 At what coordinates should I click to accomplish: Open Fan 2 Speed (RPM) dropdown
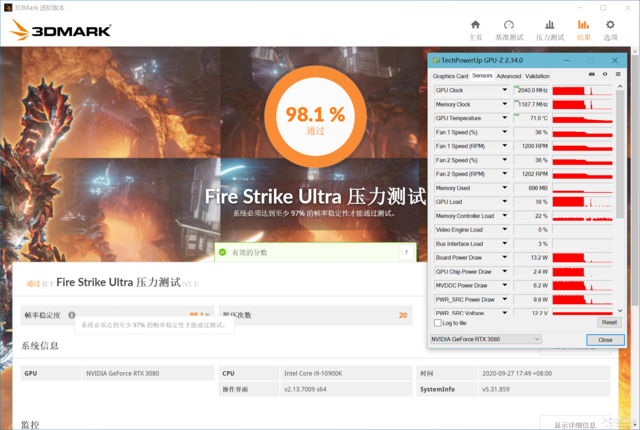point(505,174)
